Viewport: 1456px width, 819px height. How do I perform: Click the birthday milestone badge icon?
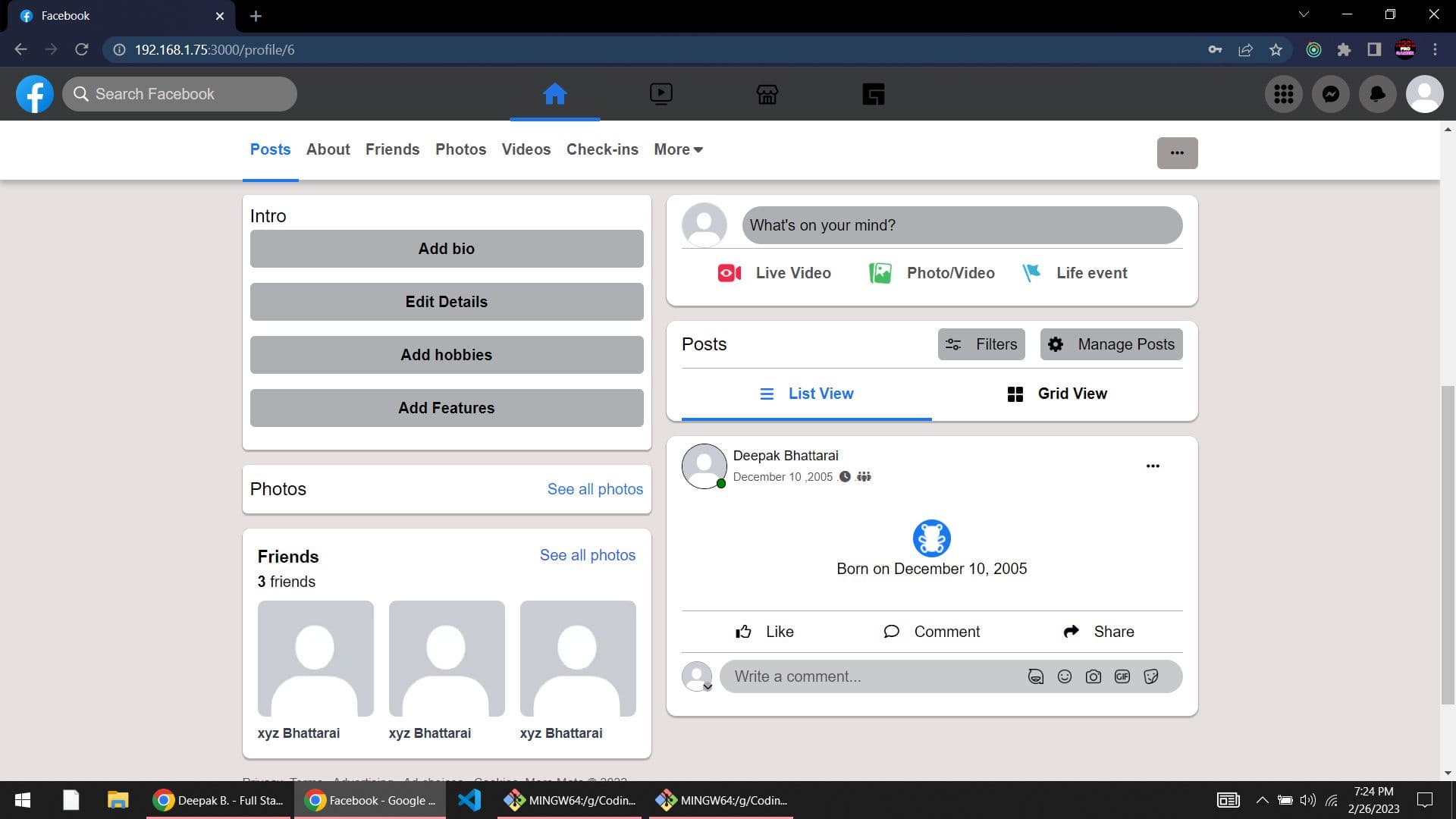pos(931,538)
